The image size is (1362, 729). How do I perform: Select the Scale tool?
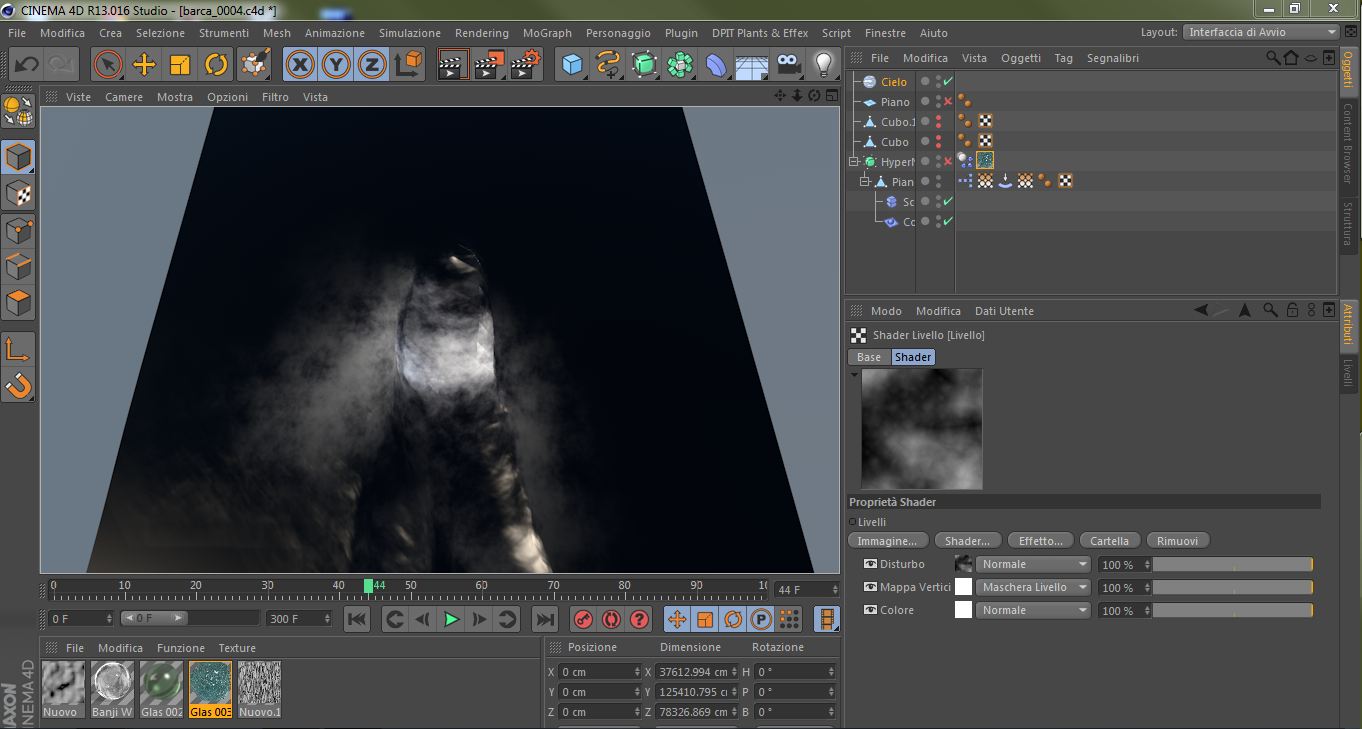click(180, 65)
